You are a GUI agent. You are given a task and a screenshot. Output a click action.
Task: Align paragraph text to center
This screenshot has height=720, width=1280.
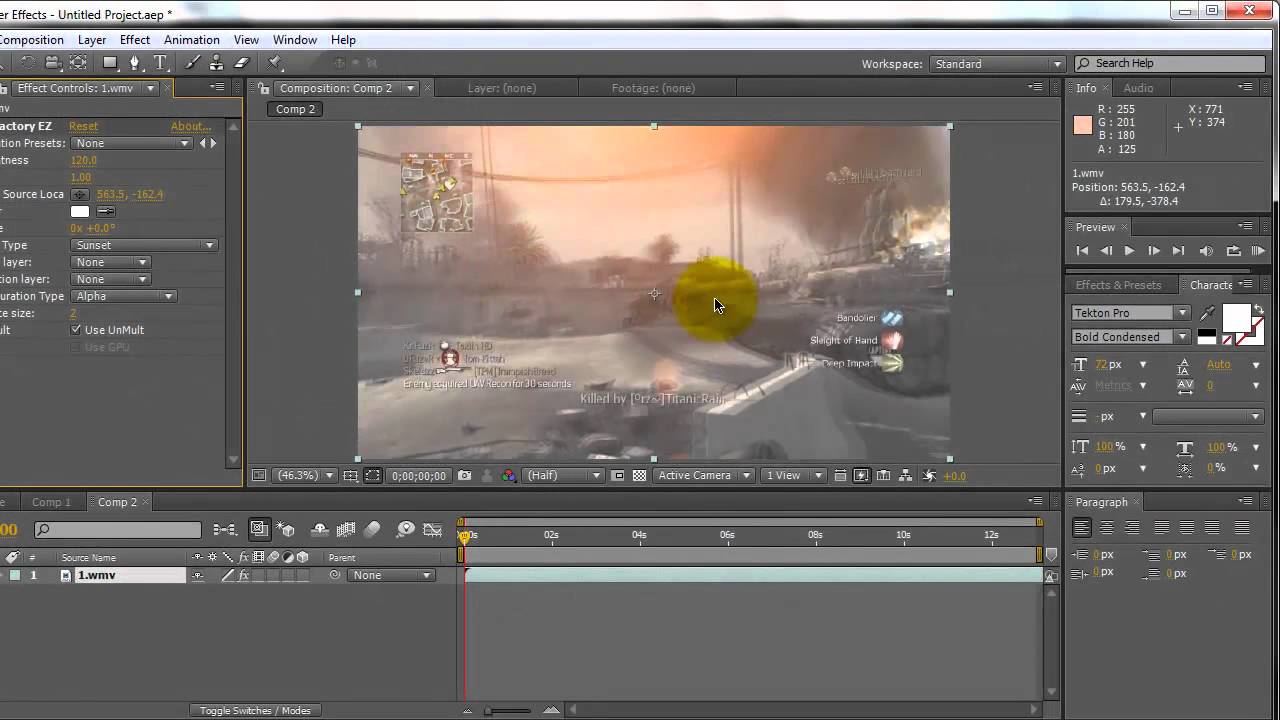tap(1107, 528)
